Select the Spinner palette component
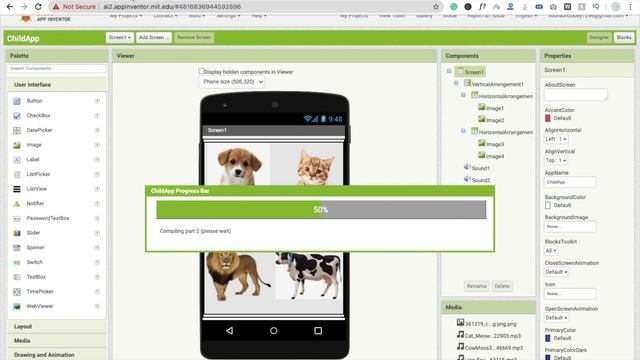 pos(36,248)
